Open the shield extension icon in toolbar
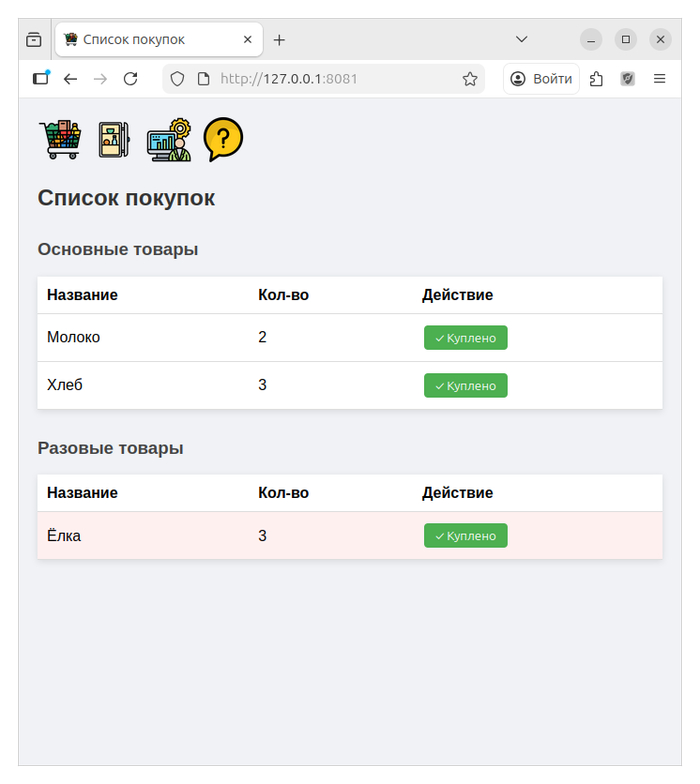This screenshot has height=784, width=700. click(628, 79)
